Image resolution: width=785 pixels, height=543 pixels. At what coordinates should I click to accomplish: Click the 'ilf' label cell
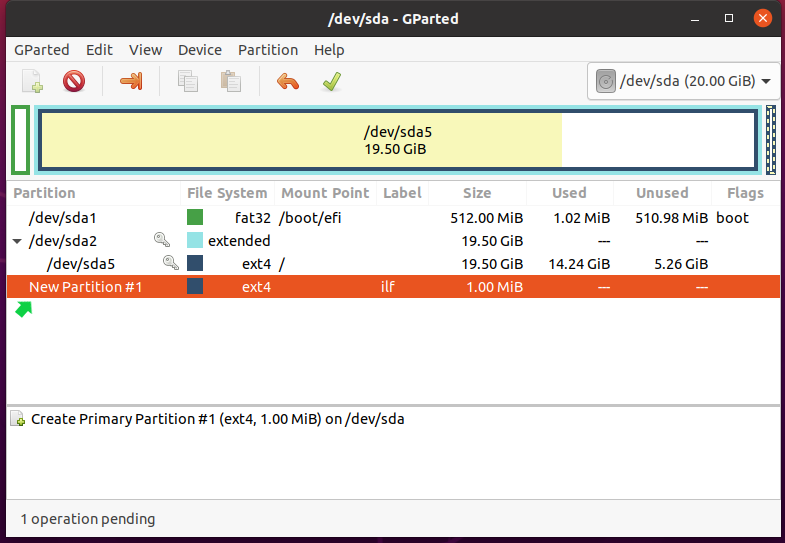(387, 287)
